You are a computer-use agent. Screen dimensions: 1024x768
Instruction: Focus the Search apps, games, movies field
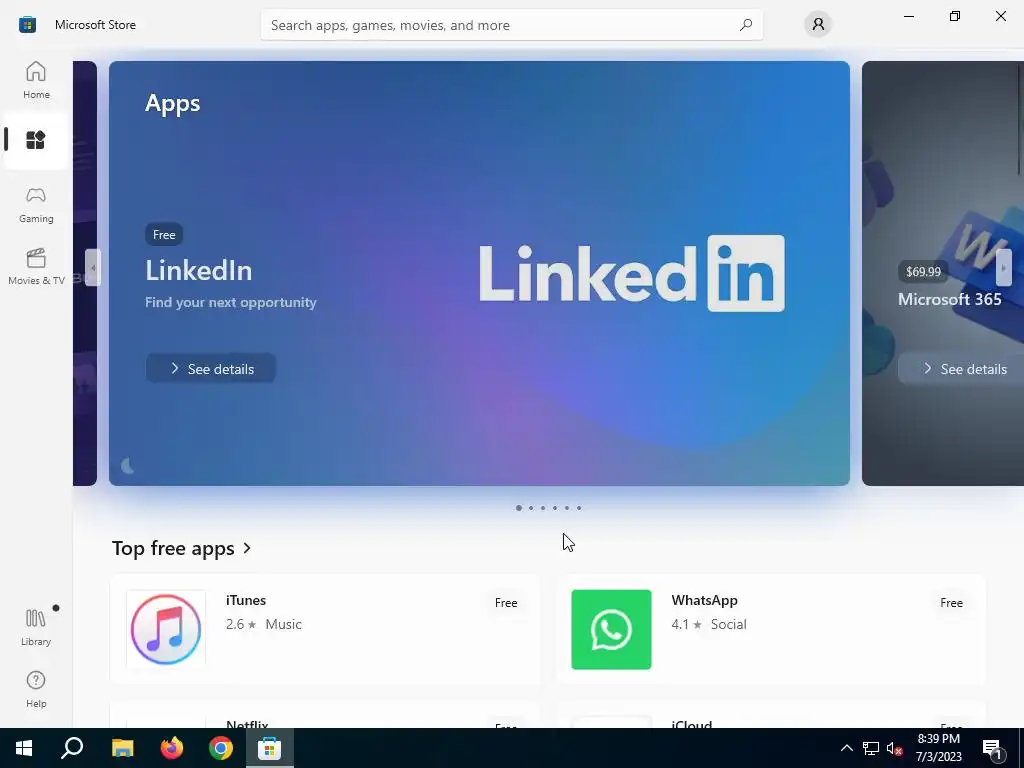pos(511,25)
